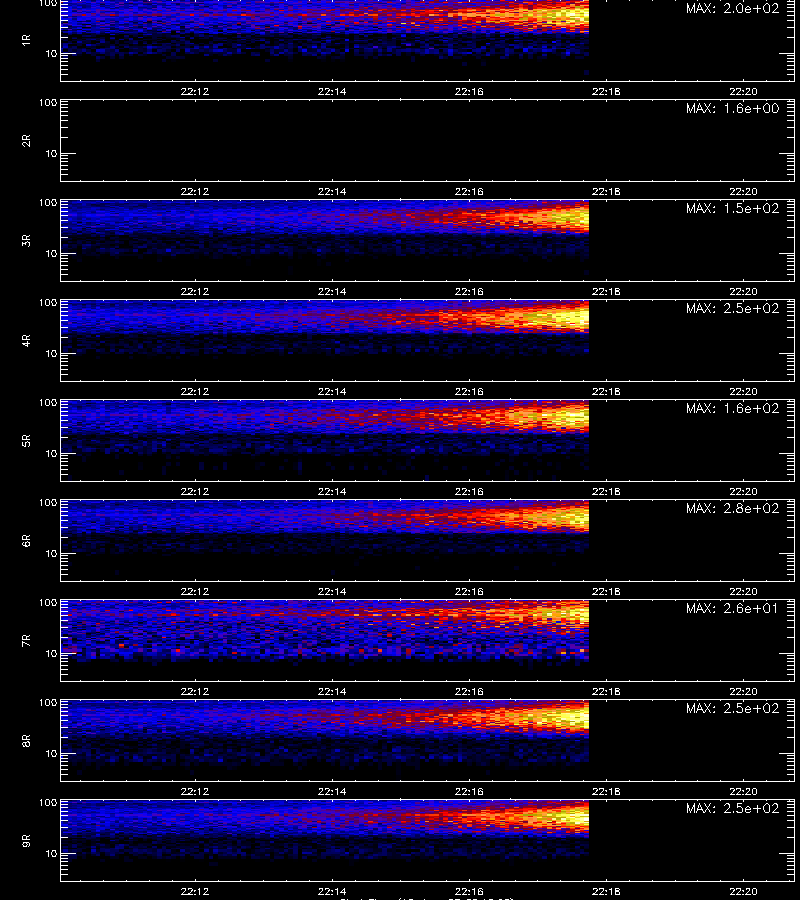800x900 pixels.
Task: Click the '10' y-axis label of 1R panel
Action: [51, 54]
